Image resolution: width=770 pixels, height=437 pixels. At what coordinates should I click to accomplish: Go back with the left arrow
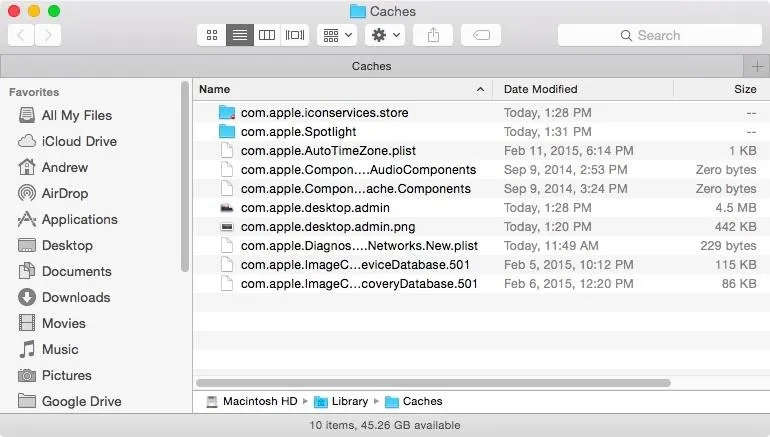(21, 35)
